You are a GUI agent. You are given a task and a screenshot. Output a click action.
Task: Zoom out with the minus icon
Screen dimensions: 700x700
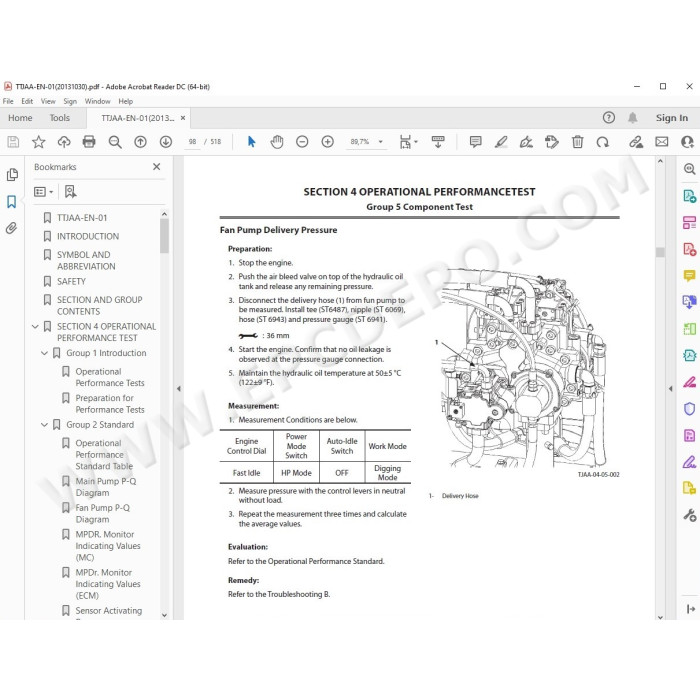tap(302, 142)
